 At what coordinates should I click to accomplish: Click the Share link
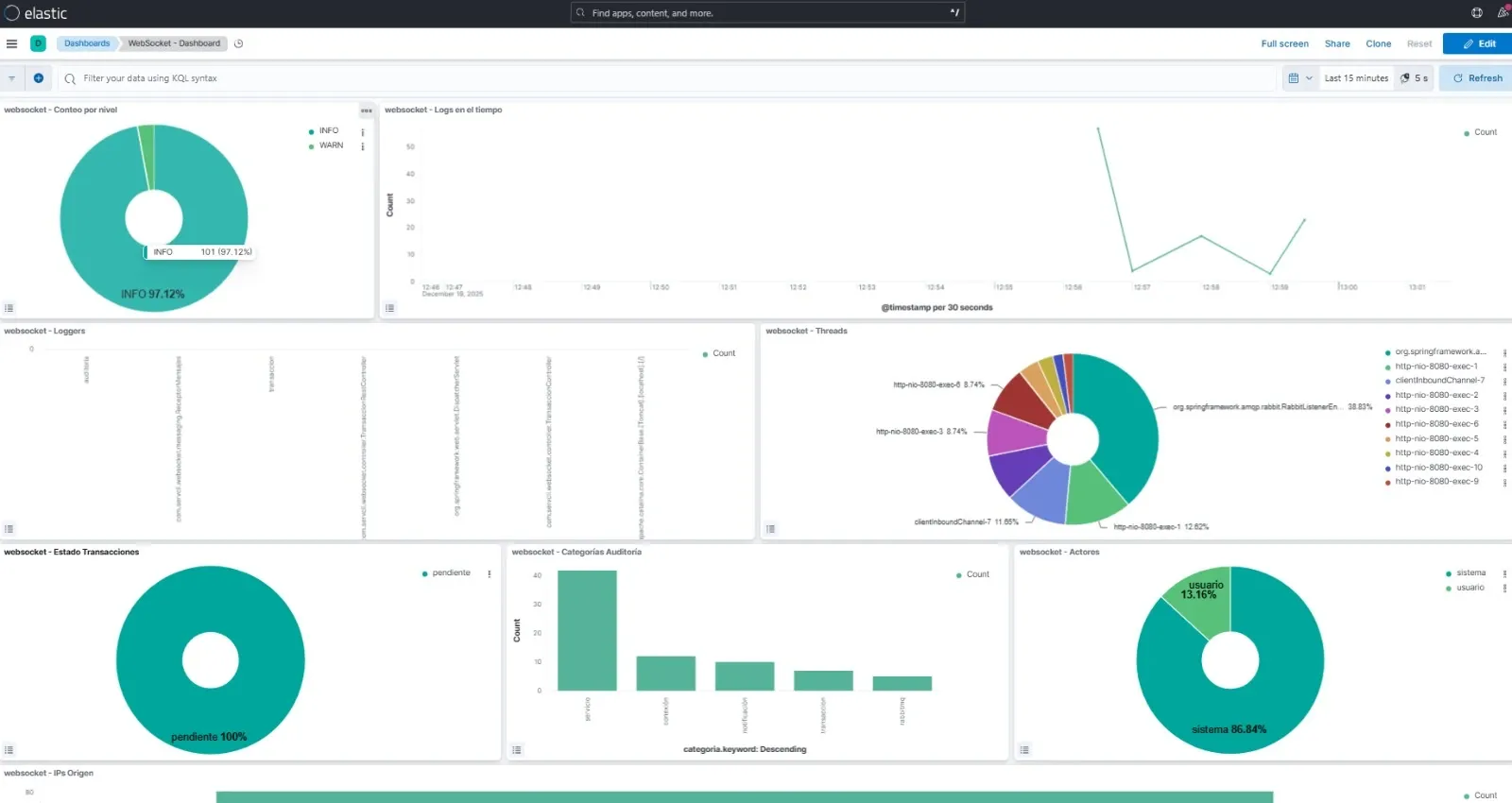(1337, 43)
